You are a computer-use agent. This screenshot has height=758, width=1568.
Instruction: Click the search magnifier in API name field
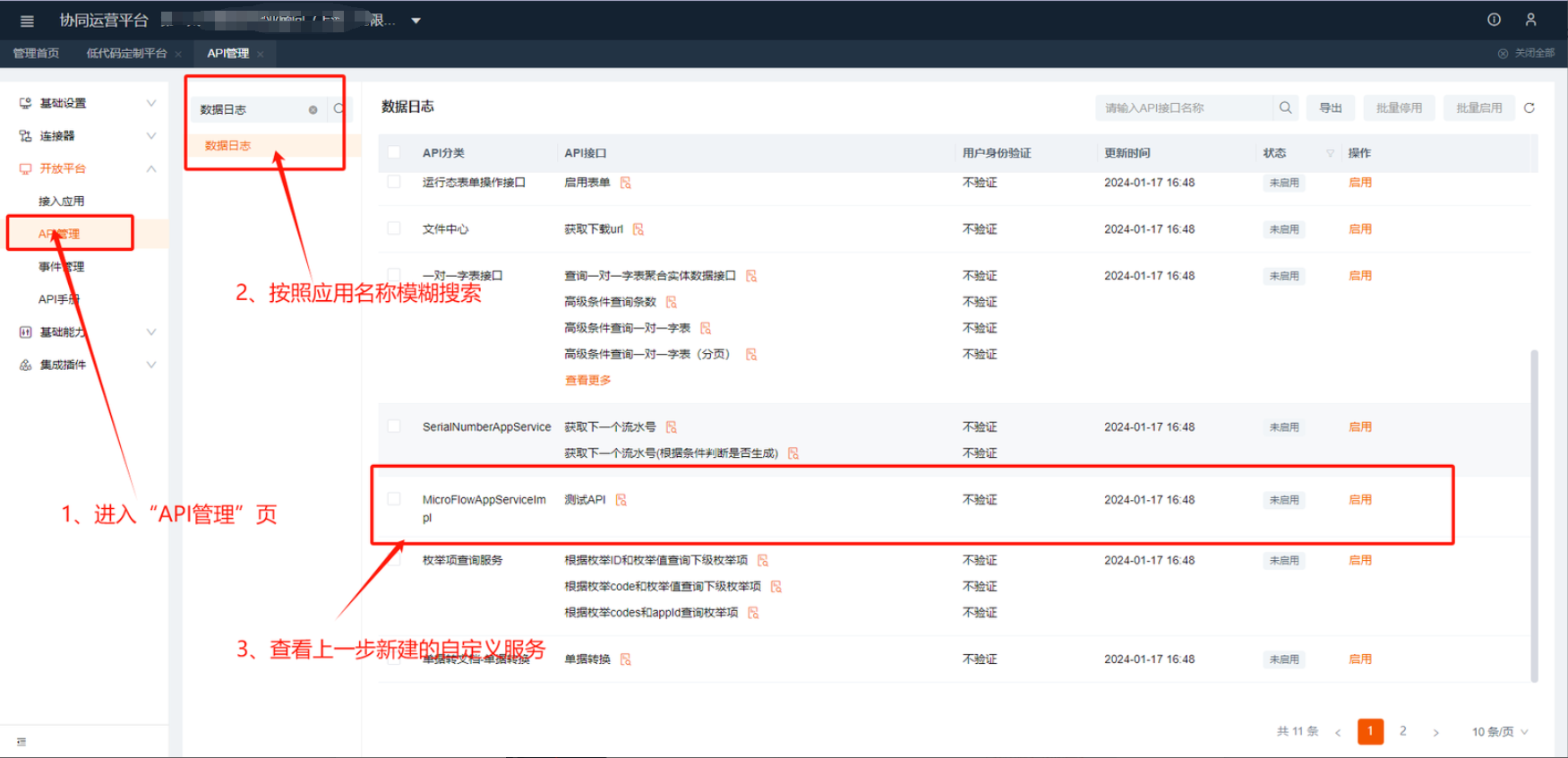click(1285, 108)
